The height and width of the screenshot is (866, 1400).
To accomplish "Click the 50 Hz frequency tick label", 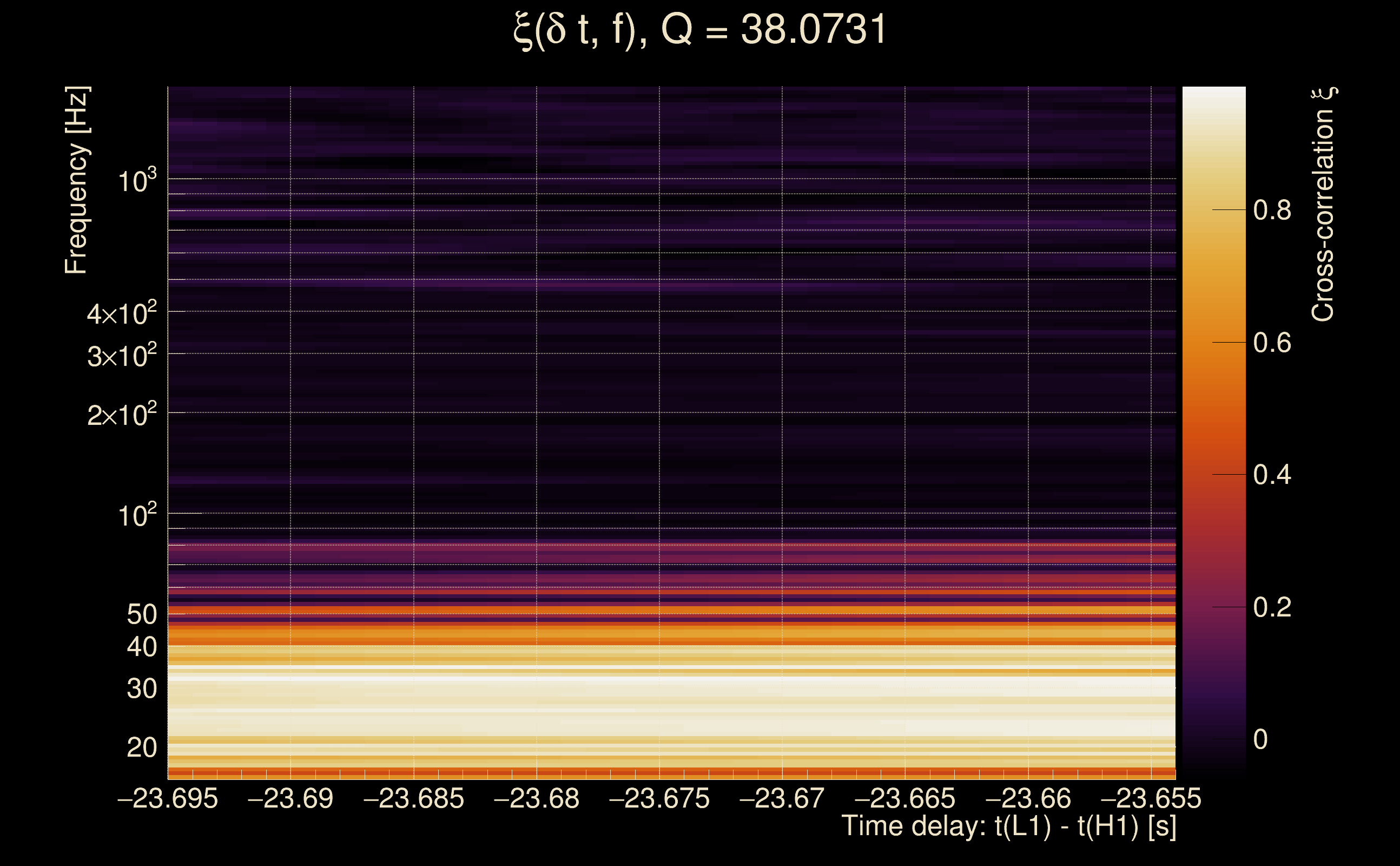I will pyautogui.click(x=141, y=614).
